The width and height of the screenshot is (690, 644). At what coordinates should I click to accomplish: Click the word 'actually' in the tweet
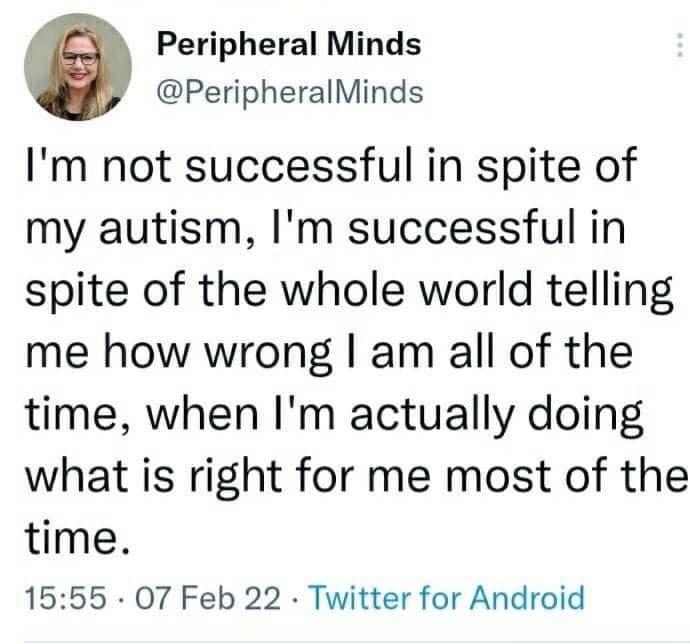pyautogui.click(x=432, y=416)
